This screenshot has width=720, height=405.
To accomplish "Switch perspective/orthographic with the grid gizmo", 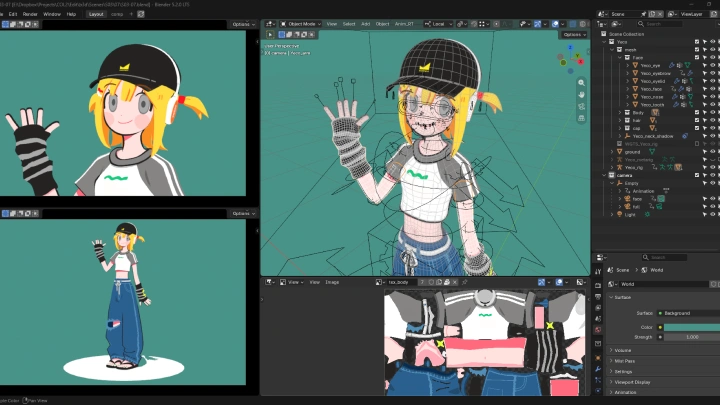I will (x=581, y=118).
